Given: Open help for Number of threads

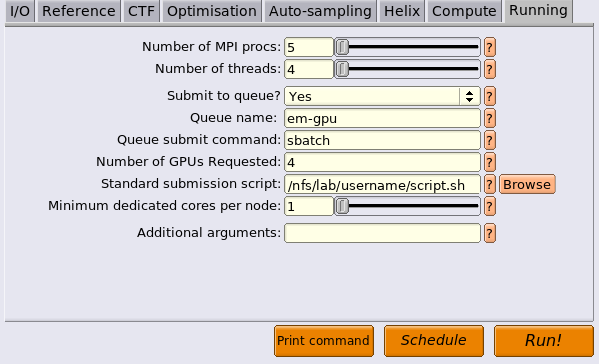Looking at the screenshot, I should 490,70.
